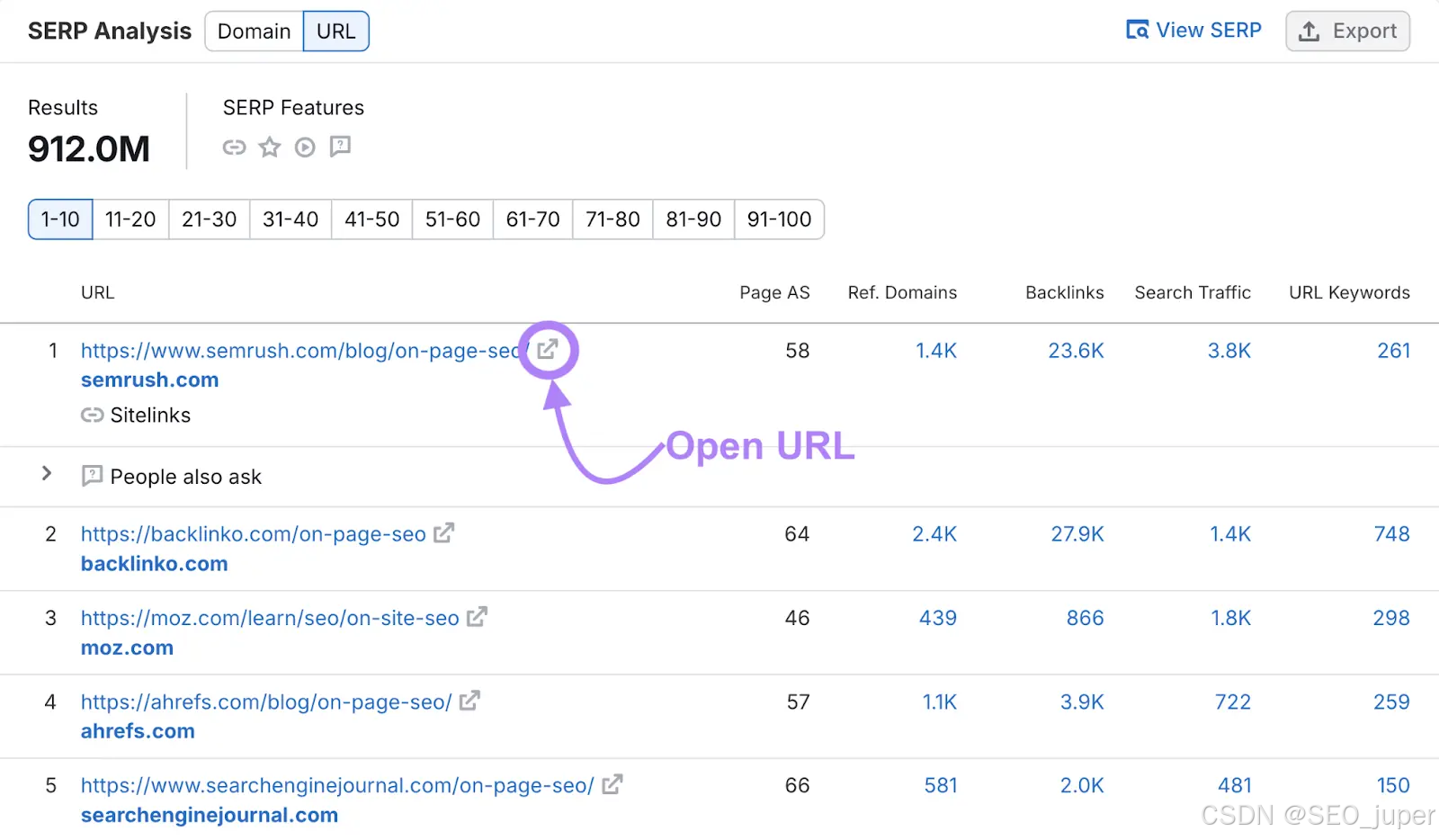Image resolution: width=1439 pixels, height=840 pixels.
Task: Open the searchenginejournal.com on-page-seo URL link
Action: [337, 785]
